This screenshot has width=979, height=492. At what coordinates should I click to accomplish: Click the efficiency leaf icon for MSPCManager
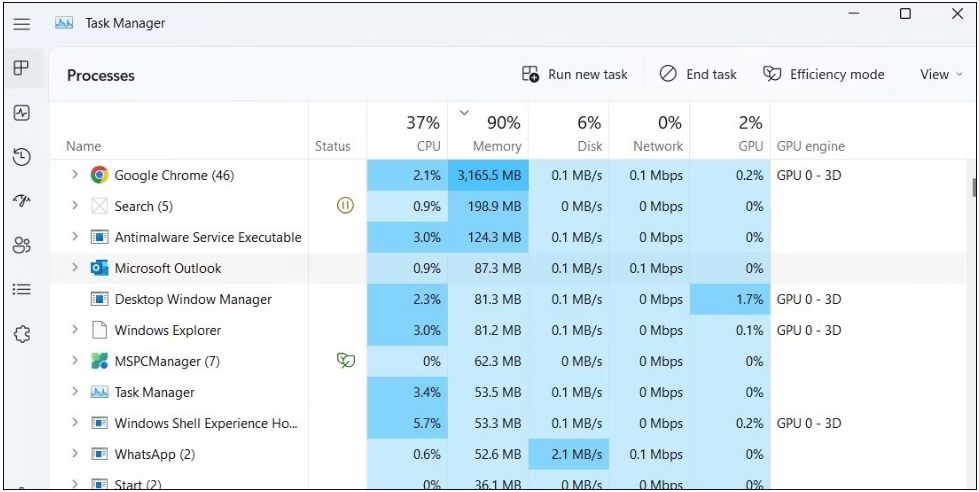tap(345, 360)
